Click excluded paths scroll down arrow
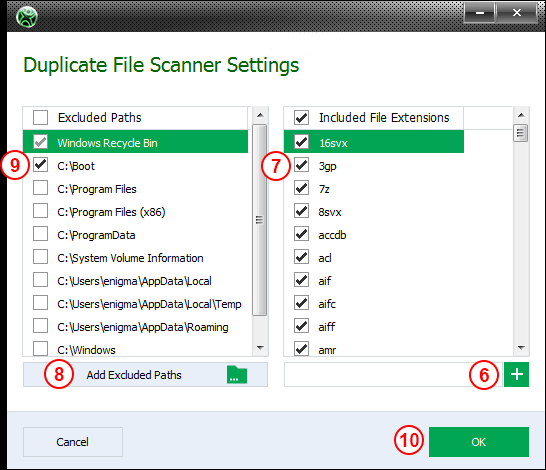546x470 pixels. 260,347
